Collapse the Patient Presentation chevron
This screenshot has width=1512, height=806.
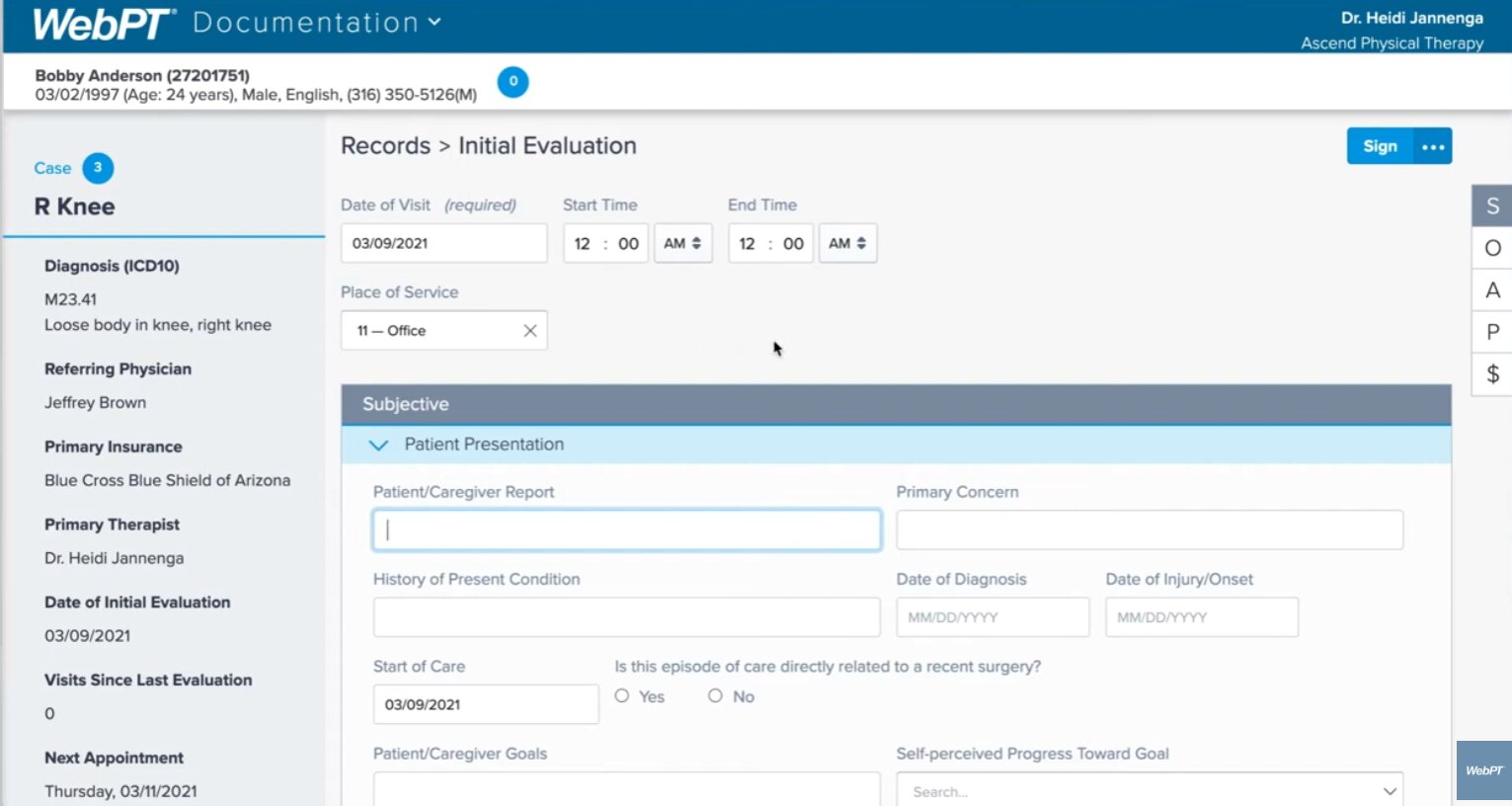378,445
